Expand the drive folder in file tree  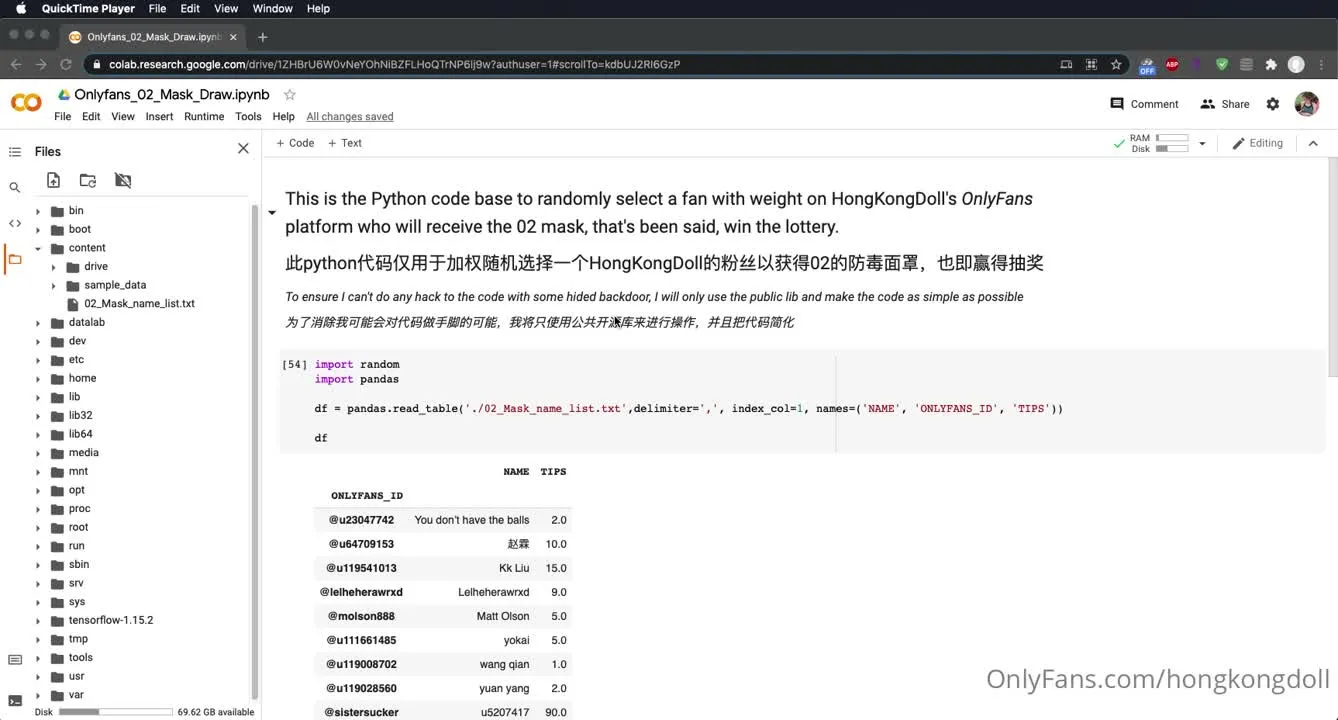[54, 267]
